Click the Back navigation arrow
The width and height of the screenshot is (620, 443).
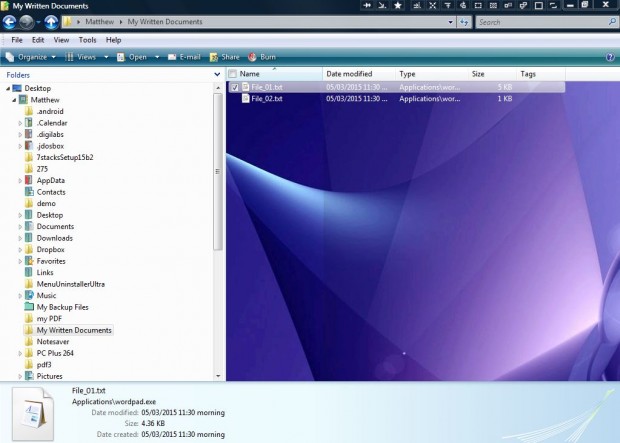[x=10, y=21]
